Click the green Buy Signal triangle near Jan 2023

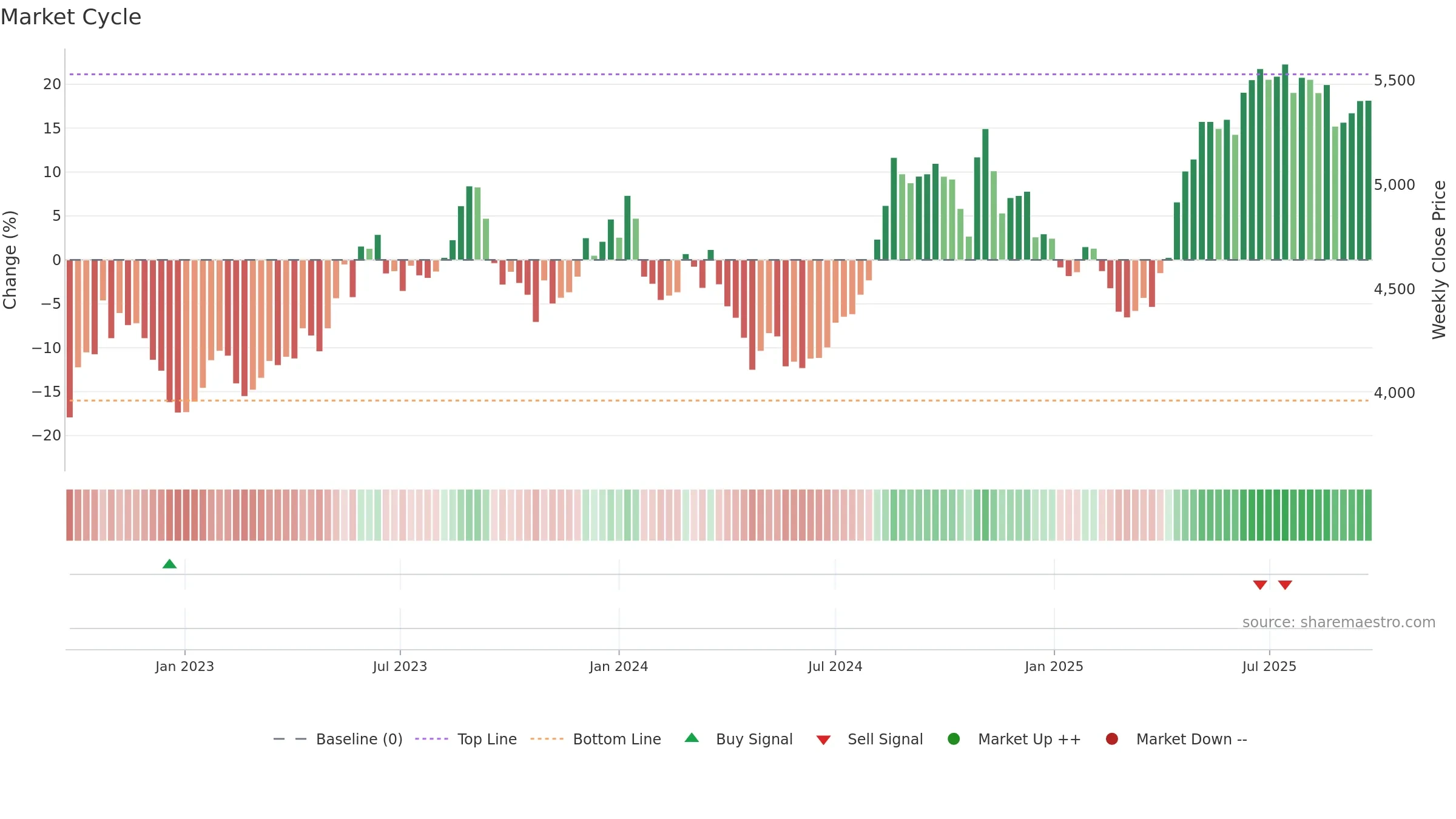170,564
